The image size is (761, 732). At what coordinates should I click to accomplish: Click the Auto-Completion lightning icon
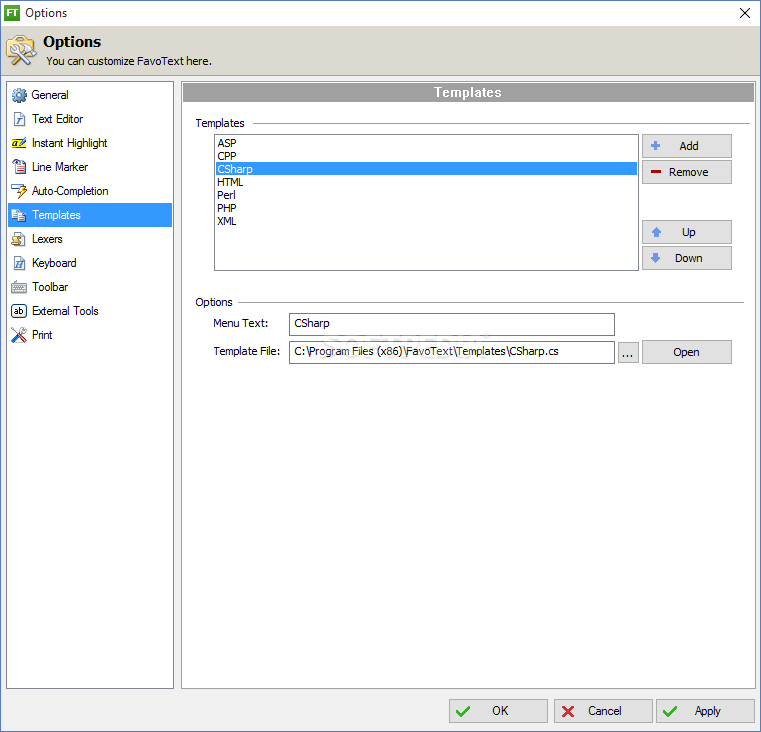click(x=19, y=191)
